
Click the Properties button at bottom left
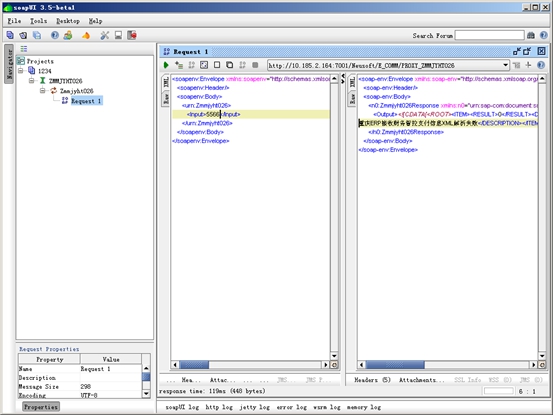pyautogui.click(x=41, y=407)
